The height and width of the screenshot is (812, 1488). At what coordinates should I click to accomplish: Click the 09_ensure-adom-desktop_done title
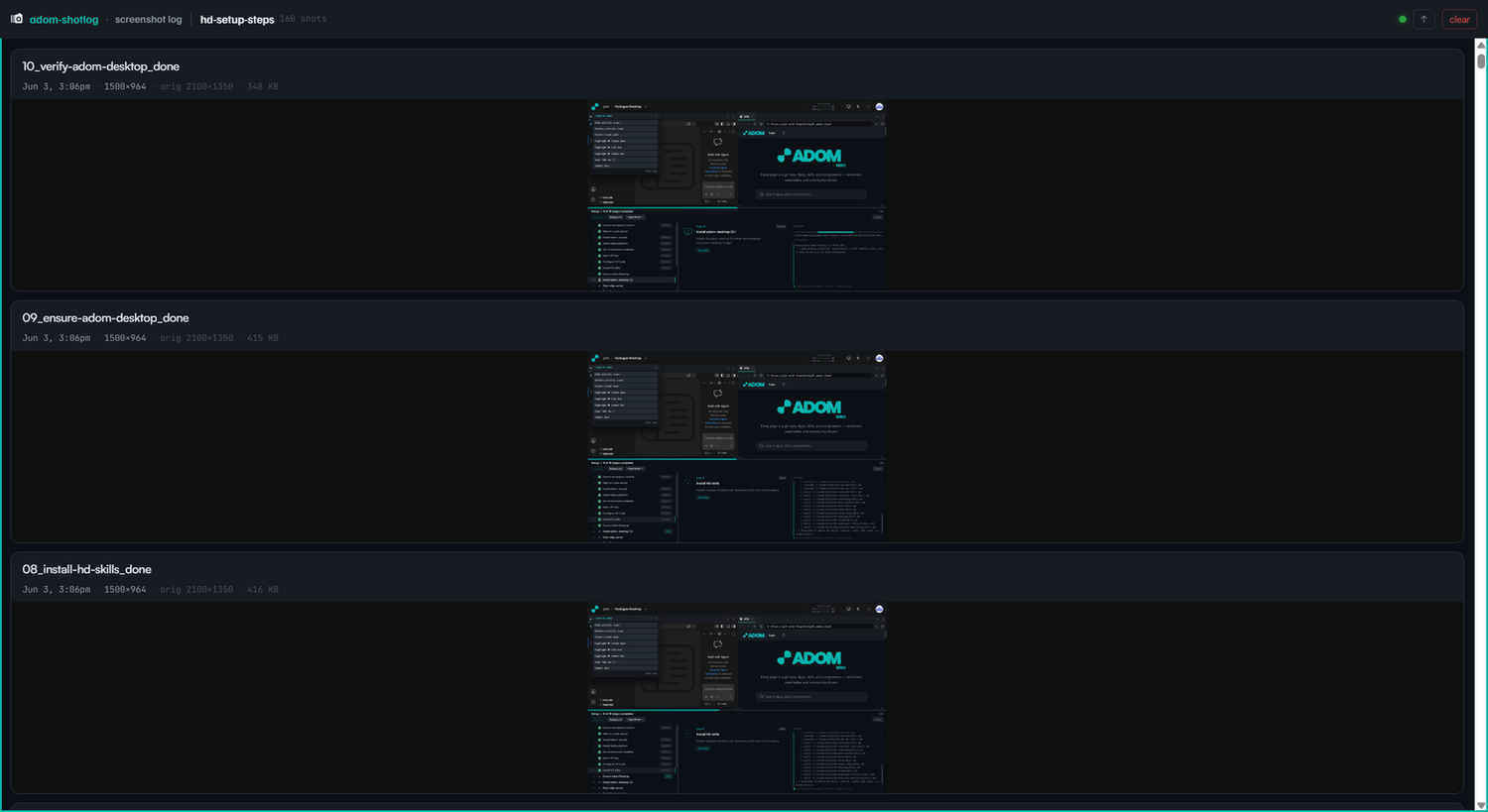pos(105,318)
